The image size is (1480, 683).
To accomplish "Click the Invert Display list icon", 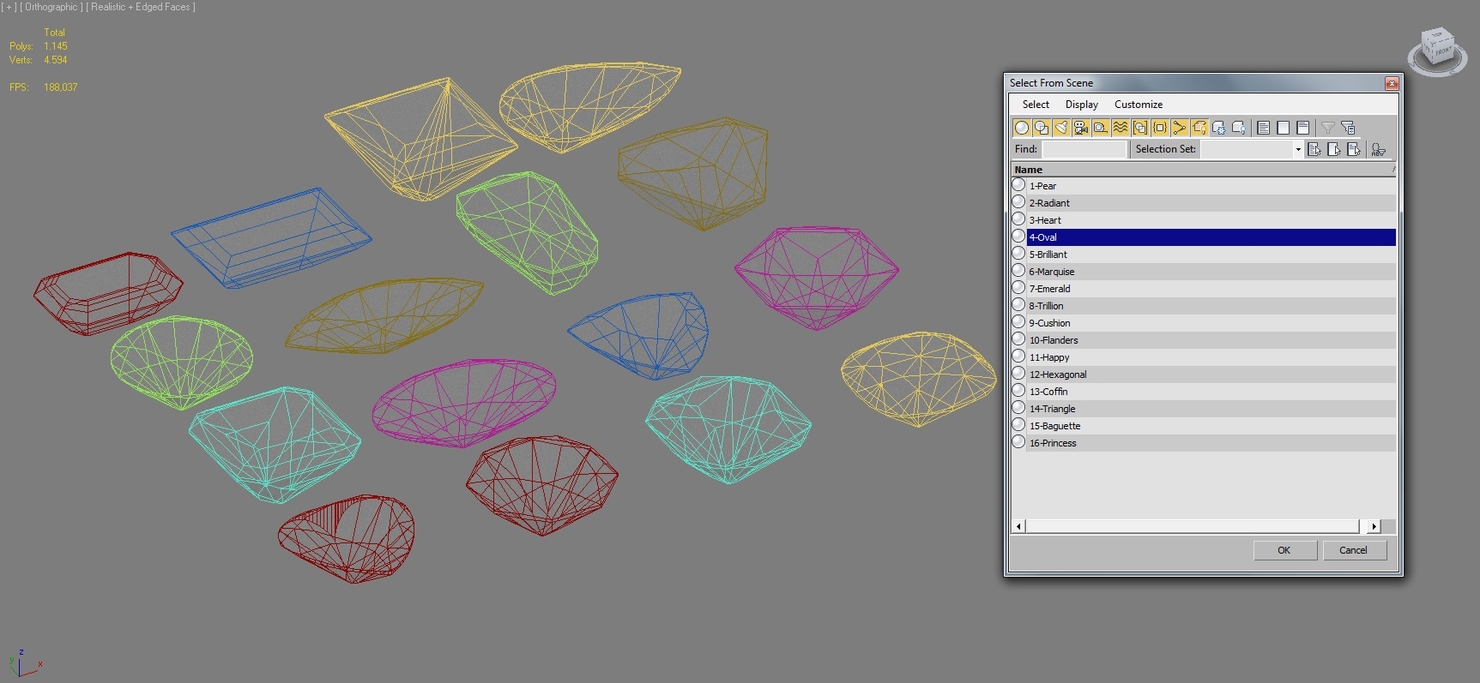I will [1303, 127].
